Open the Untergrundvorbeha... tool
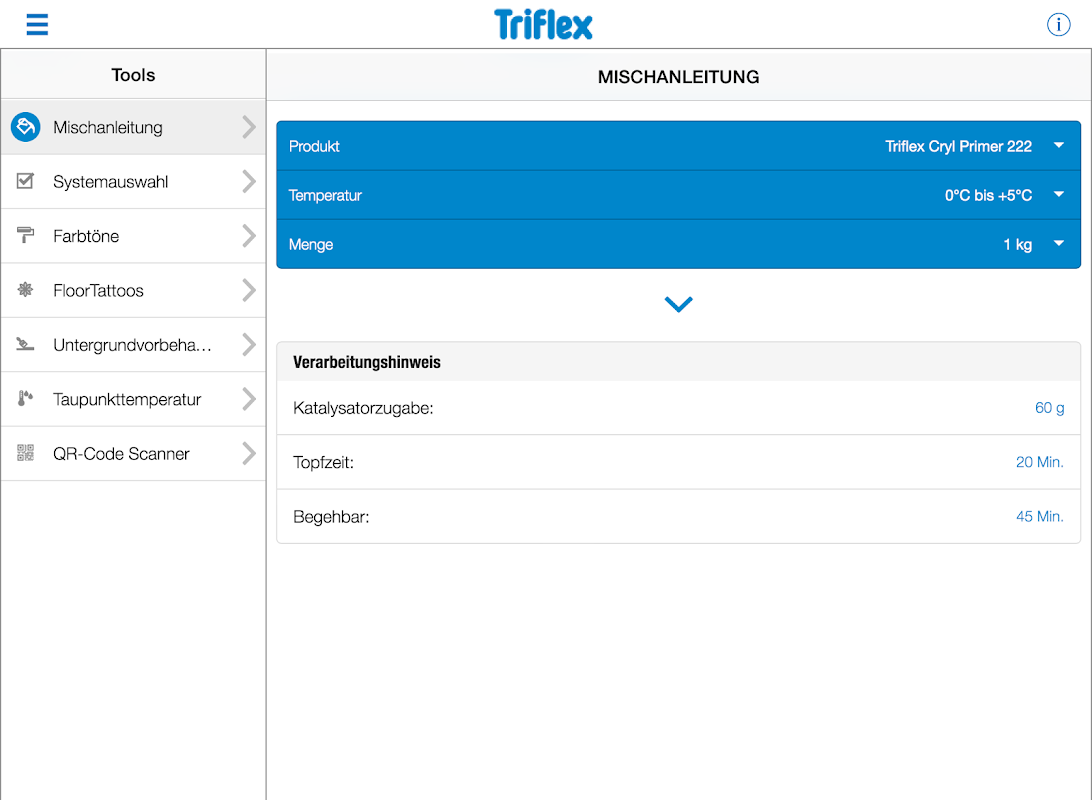The width and height of the screenshot is (1092, 800). pyautogui.click(x=133, y=345)
